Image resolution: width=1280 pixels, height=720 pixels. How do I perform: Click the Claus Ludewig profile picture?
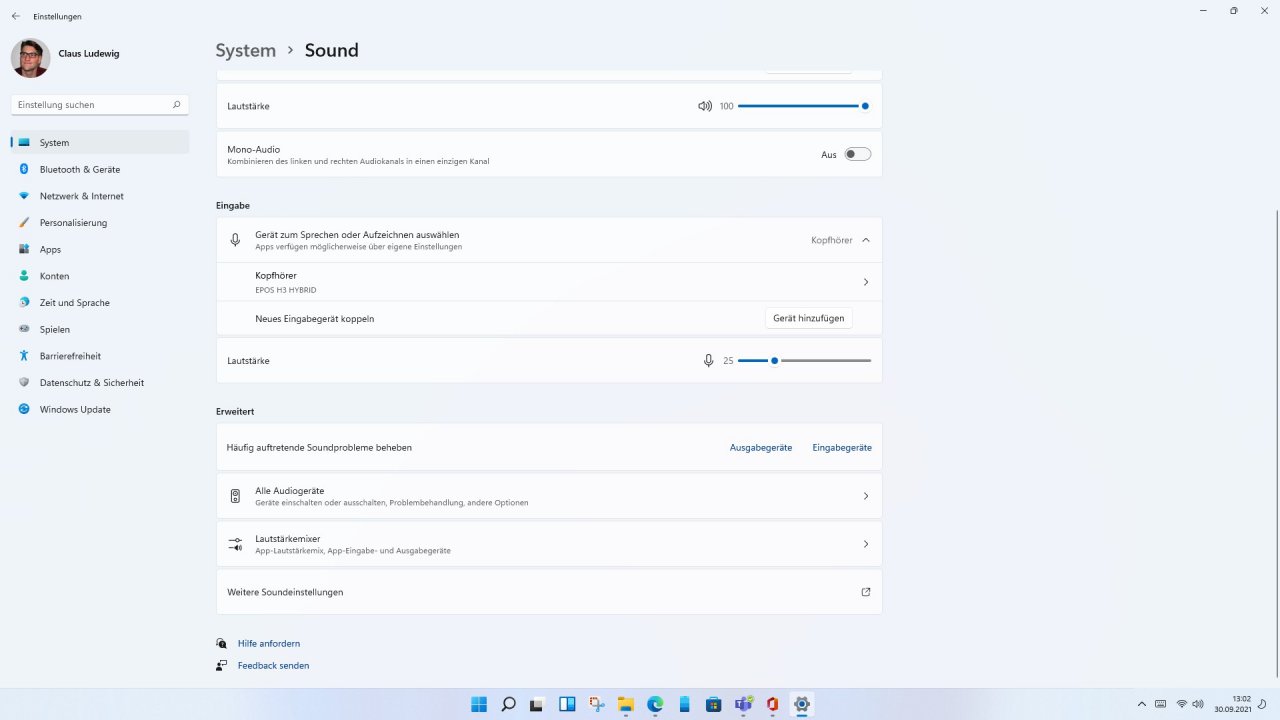pos(30,58)
